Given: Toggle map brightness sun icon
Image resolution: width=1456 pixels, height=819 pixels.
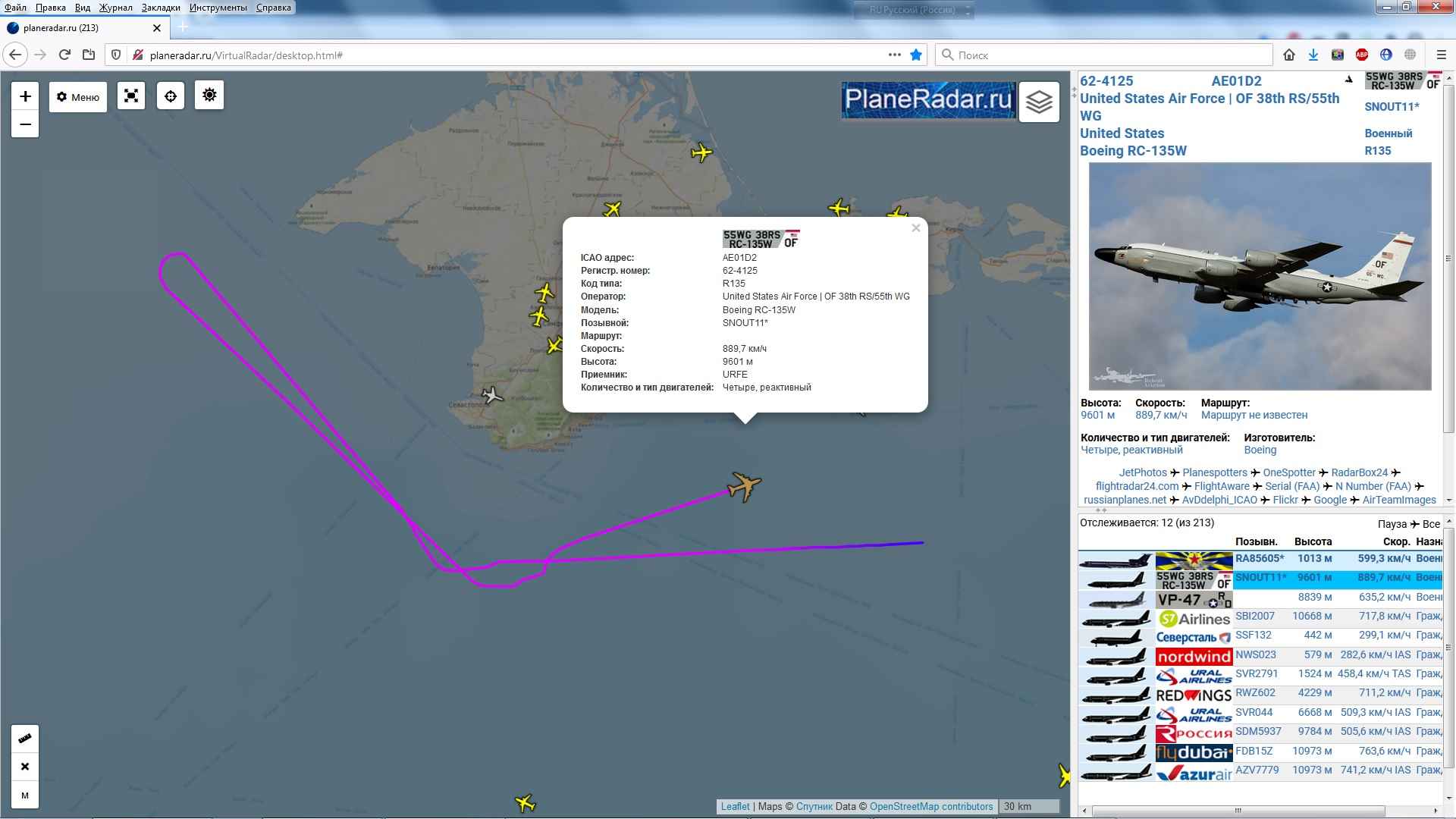Looking at the screenshot, I should click(209, 95).
